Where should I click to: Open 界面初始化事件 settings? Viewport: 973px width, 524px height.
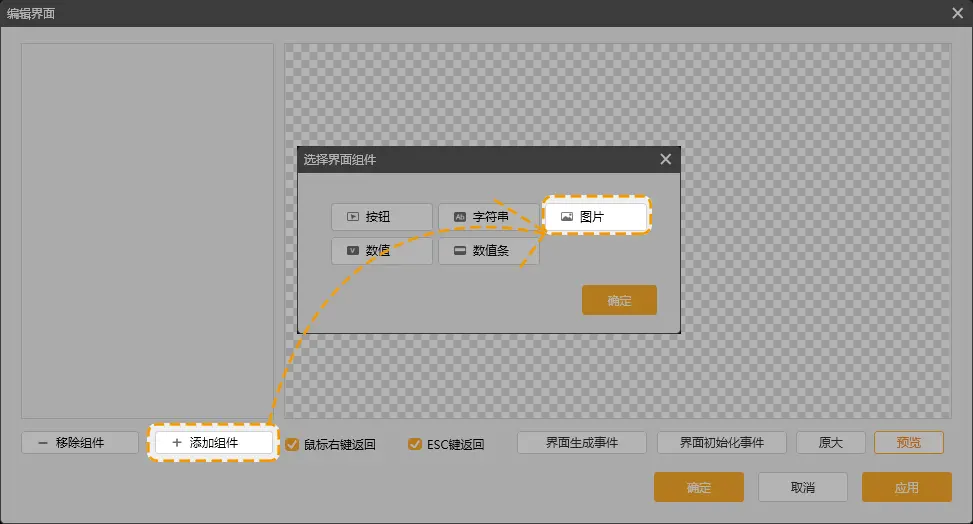click(x=721, y=443)
